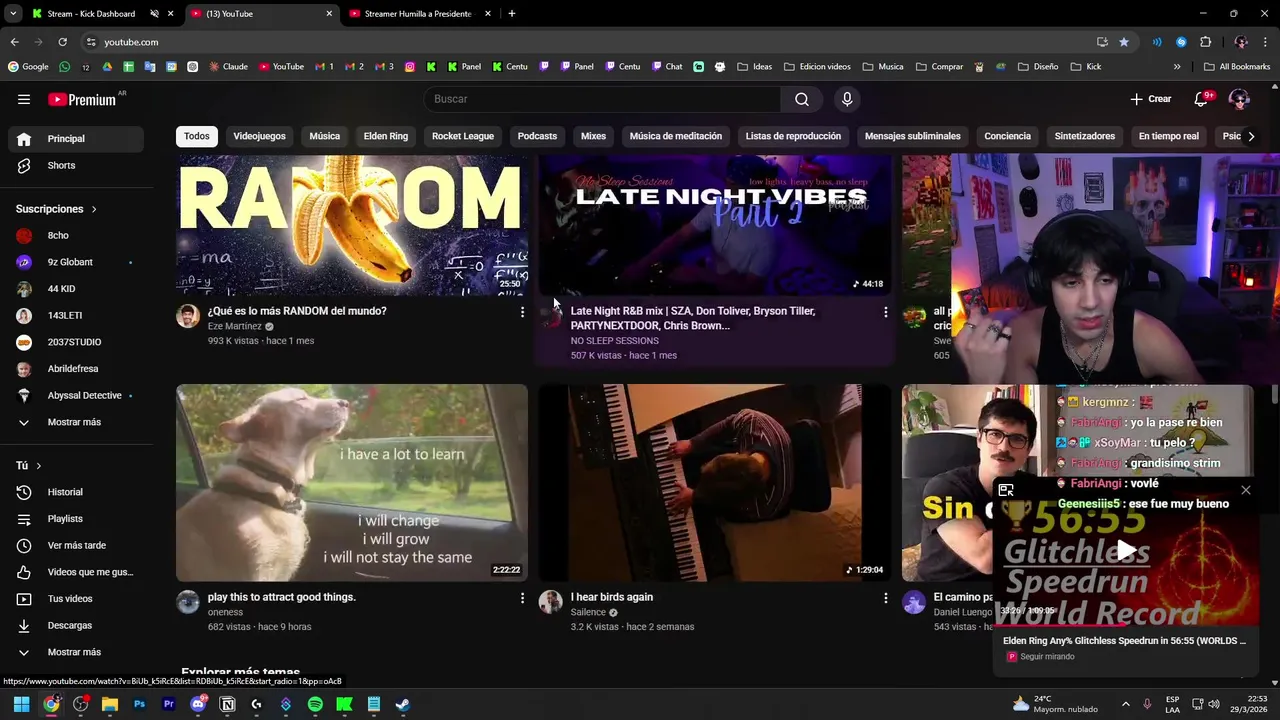The width and height of the screenshot is (1280, 720).
Task: Expand the Tú section chevron
Action: (x=39, y=466)
